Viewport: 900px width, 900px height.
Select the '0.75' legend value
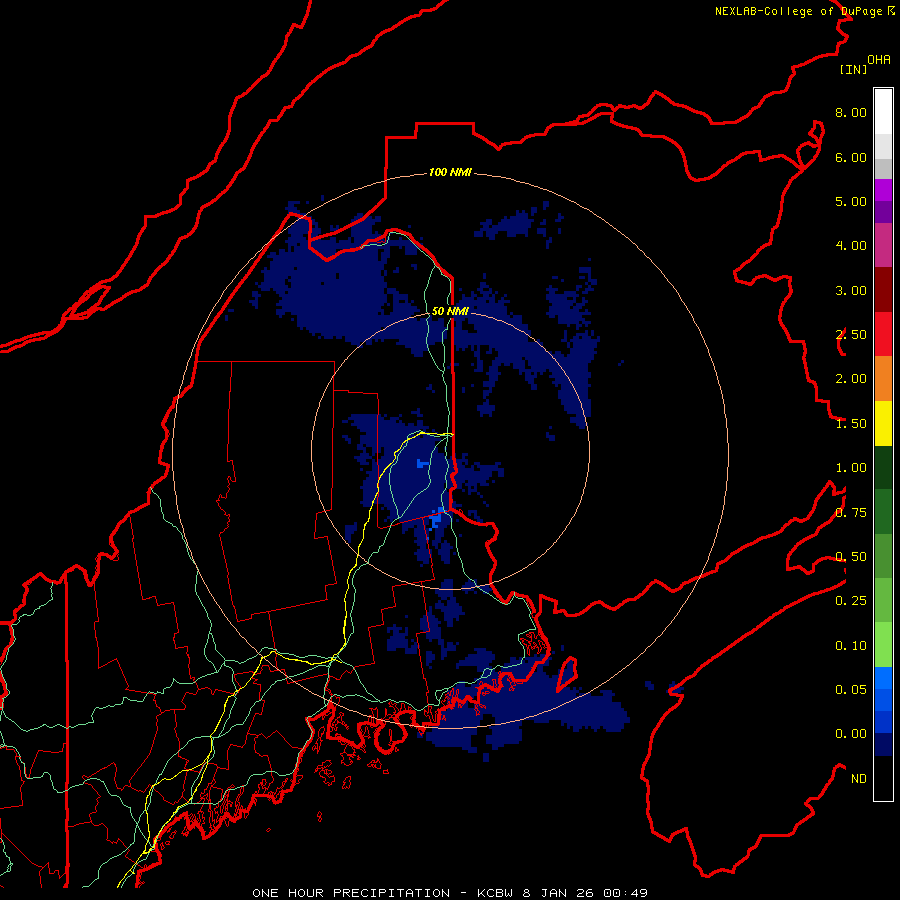click(x=851, y=513)
